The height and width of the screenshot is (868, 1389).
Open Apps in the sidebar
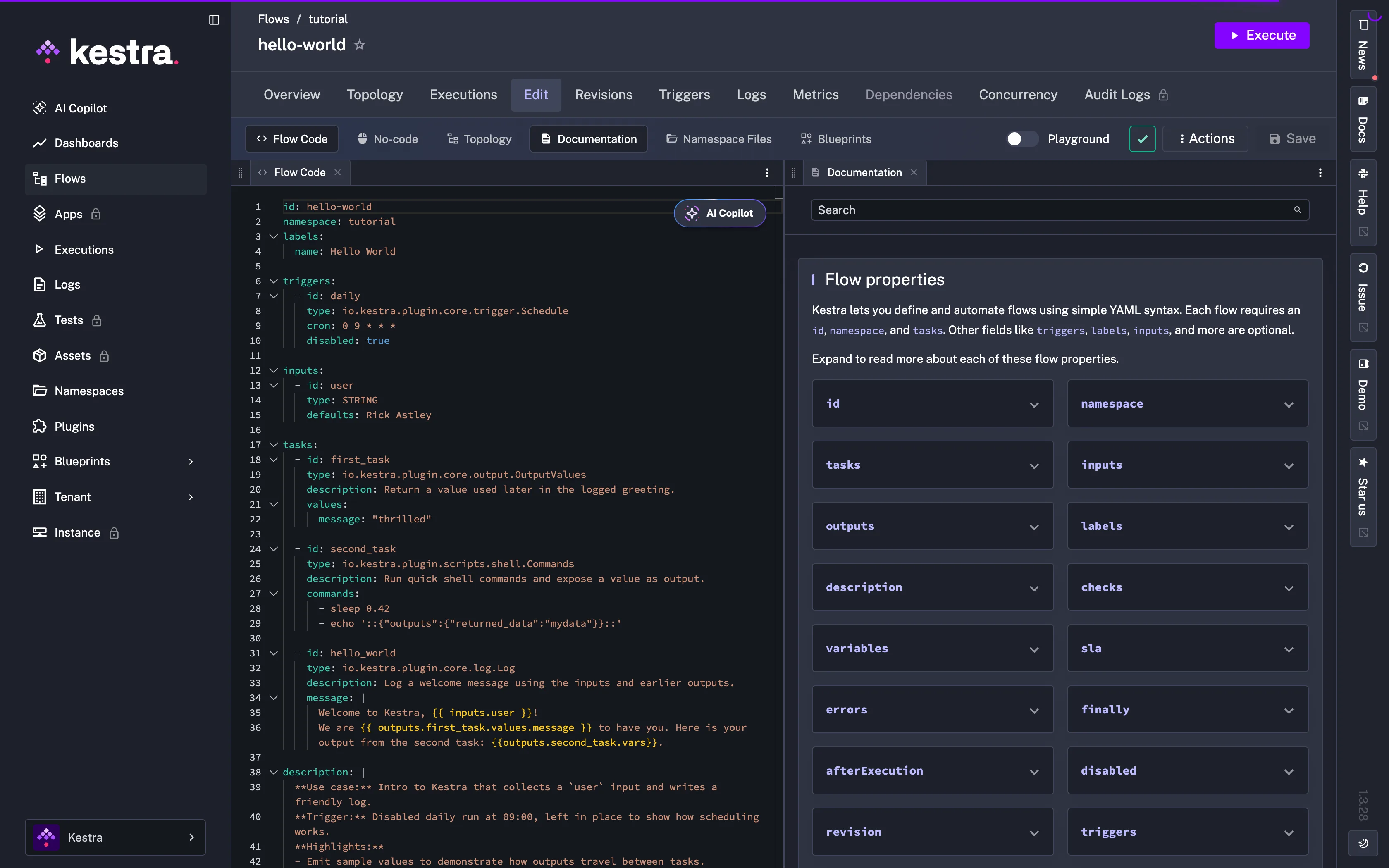pyautogui.click(x=115, y=214)
